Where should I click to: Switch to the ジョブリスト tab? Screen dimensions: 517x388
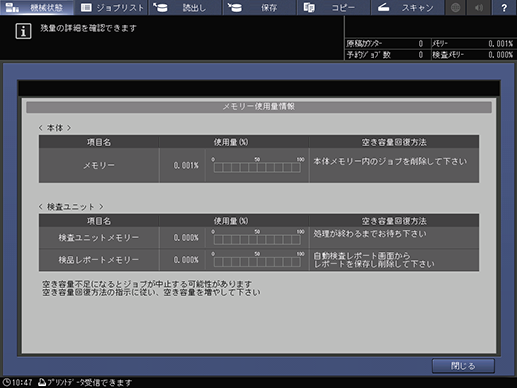tap(111, 7)
